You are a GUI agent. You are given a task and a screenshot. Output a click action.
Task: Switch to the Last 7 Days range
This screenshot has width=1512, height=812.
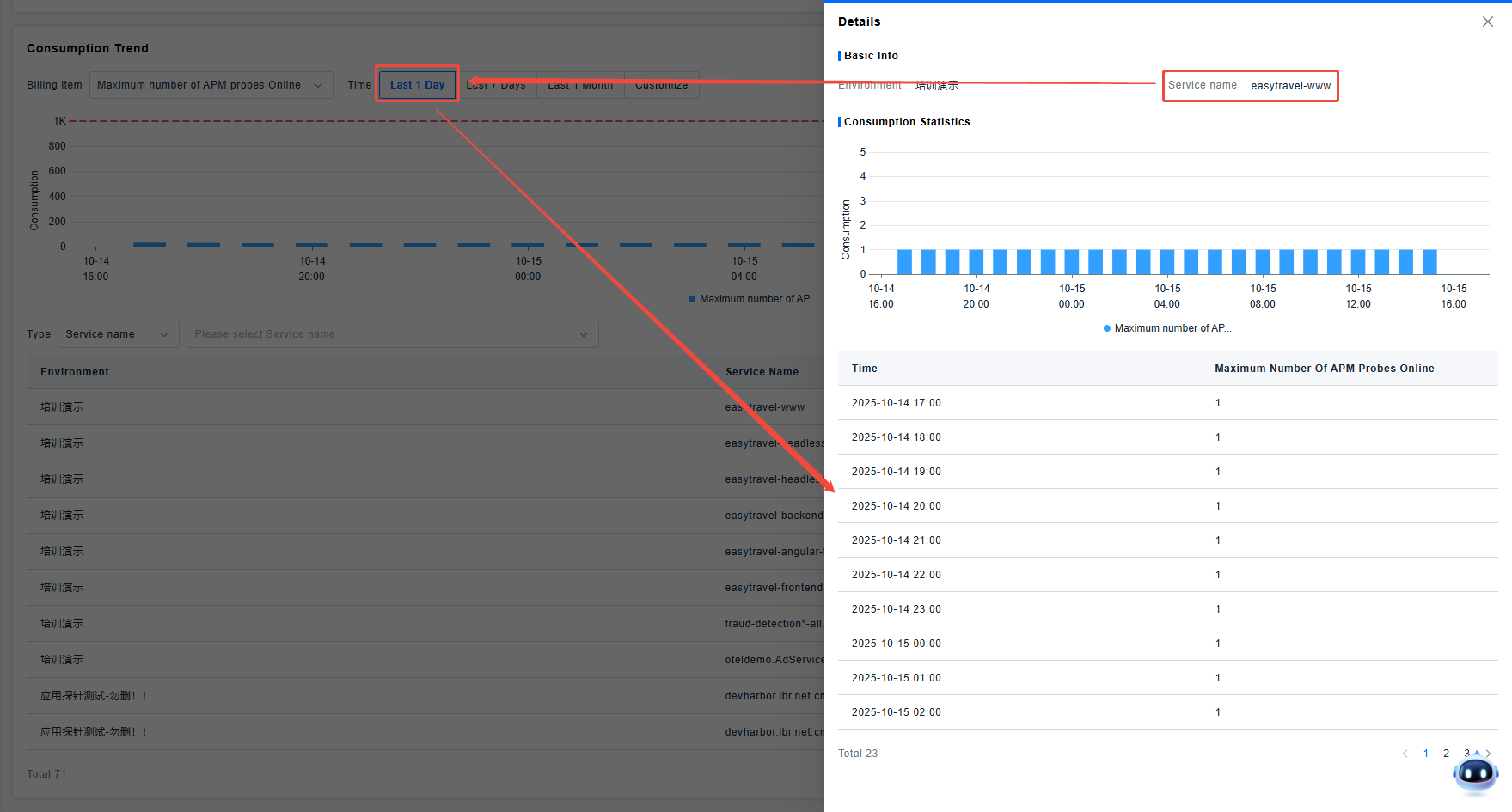click(496, 85)
